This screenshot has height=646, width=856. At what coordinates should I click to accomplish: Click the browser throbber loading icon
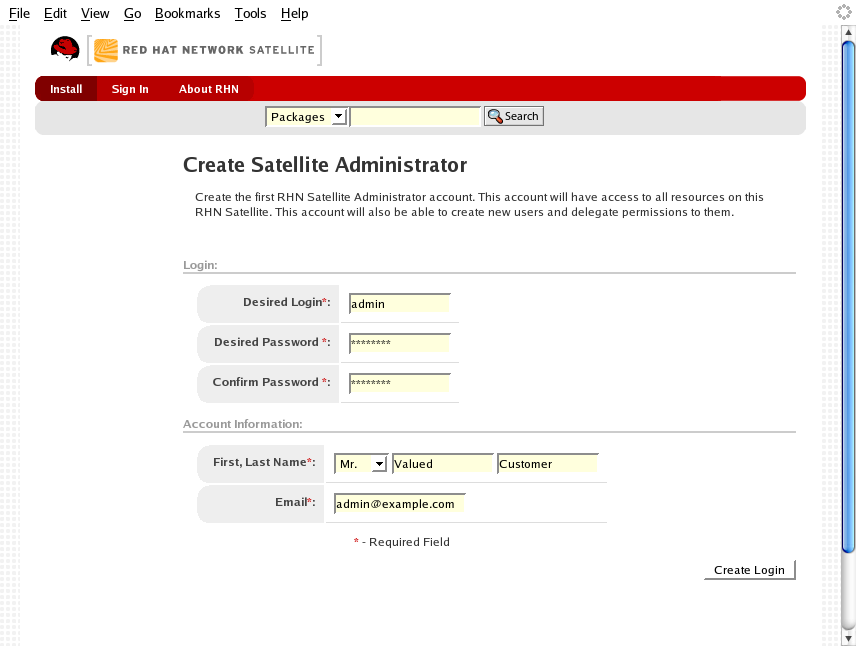[843, 13]
